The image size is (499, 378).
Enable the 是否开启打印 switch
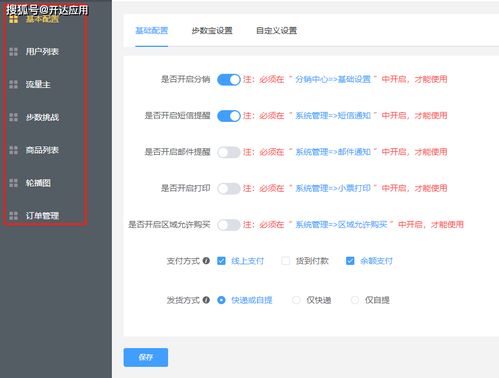coord(229,189)
